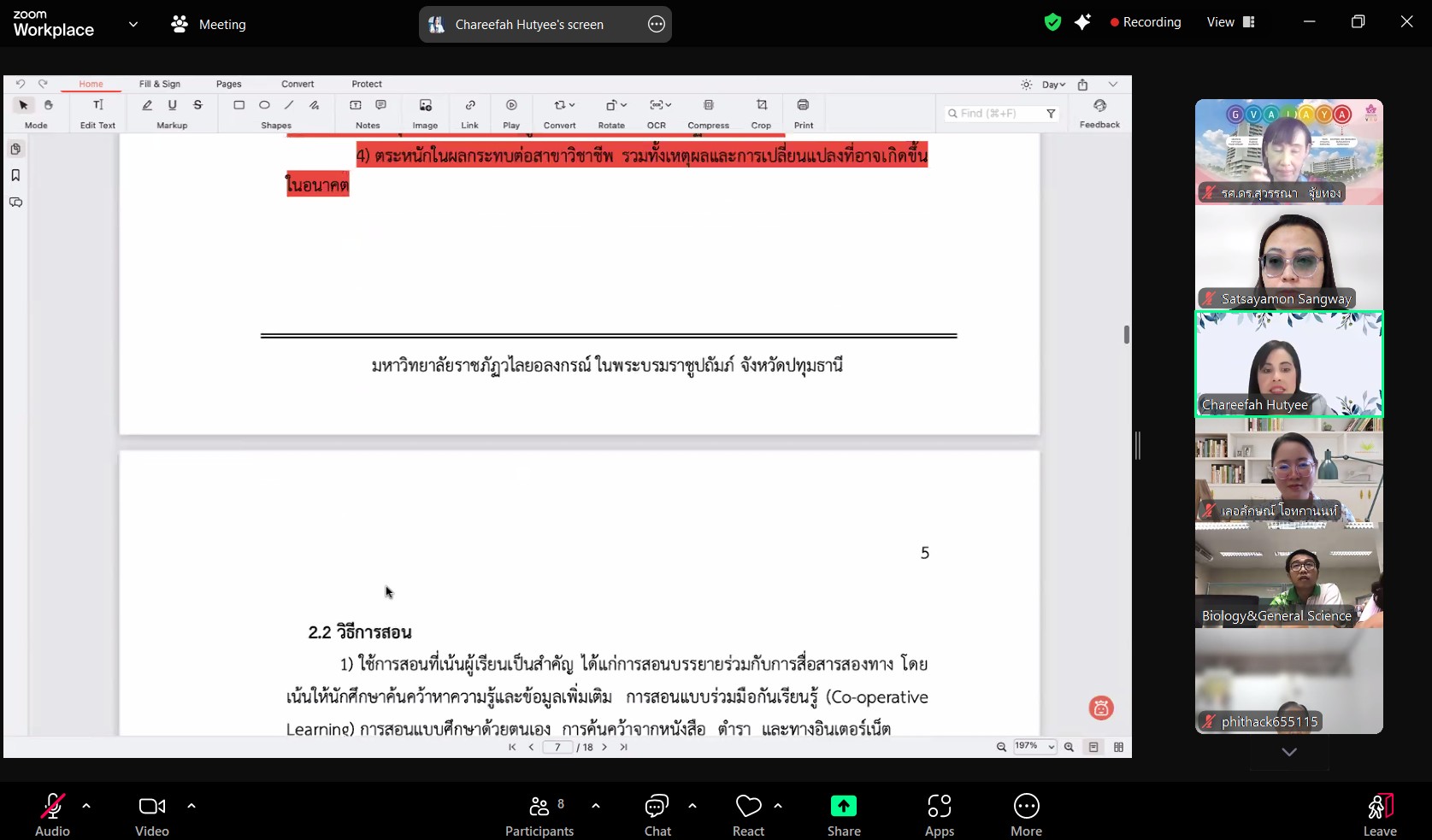Expand the audio settings caret

click(86, 806)
